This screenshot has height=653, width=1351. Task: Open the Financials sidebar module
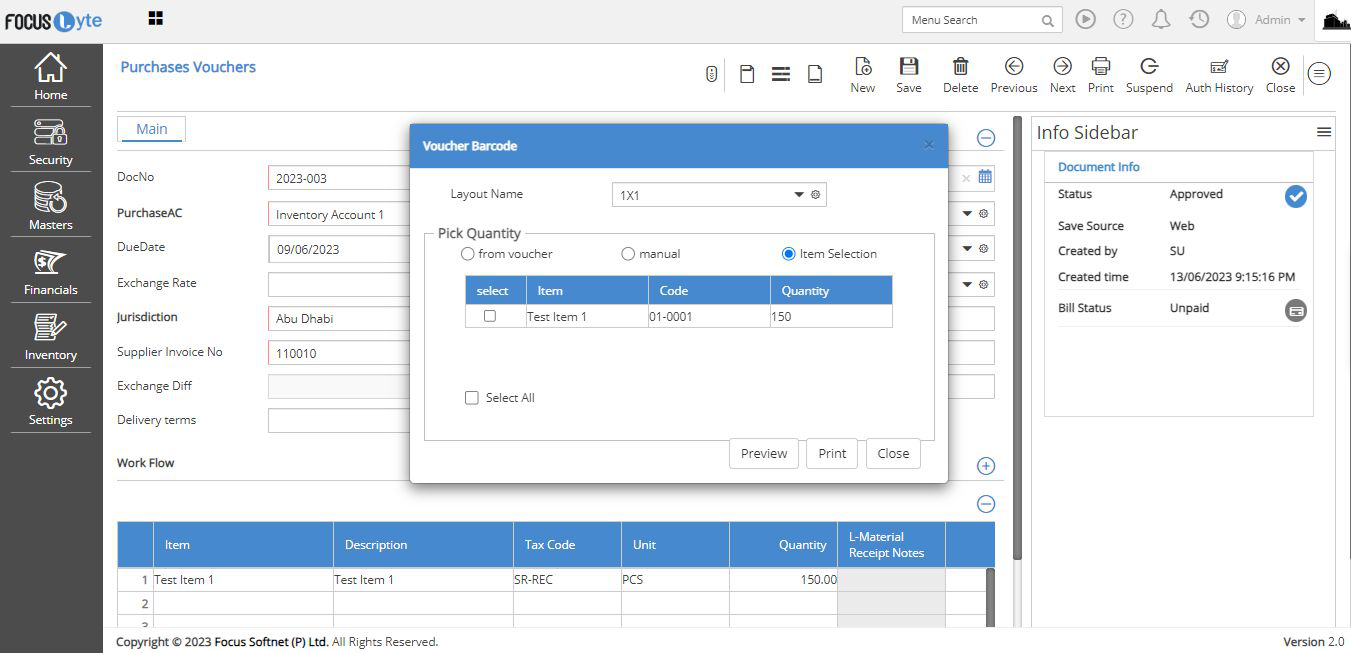51,271
